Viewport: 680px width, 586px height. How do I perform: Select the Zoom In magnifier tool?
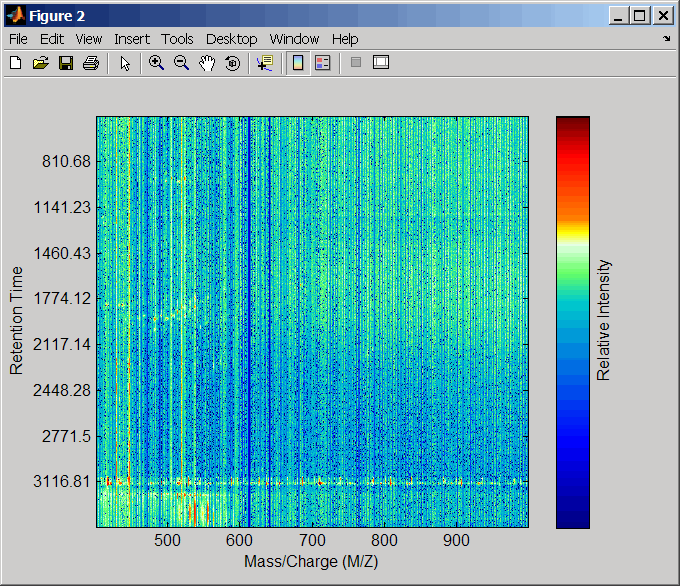(156, 63)
